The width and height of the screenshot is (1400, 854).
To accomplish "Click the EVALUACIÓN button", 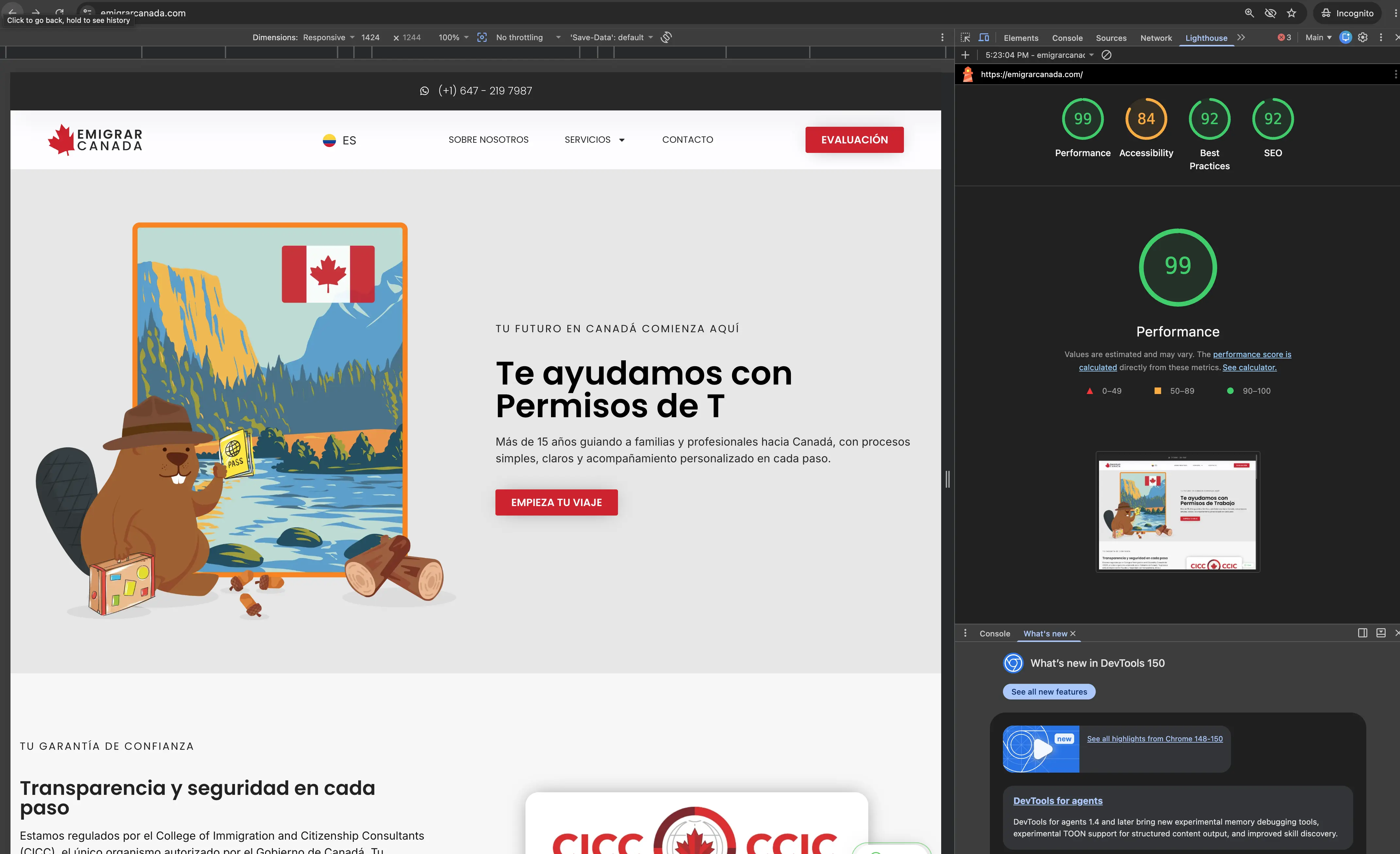I will [854, 140].
